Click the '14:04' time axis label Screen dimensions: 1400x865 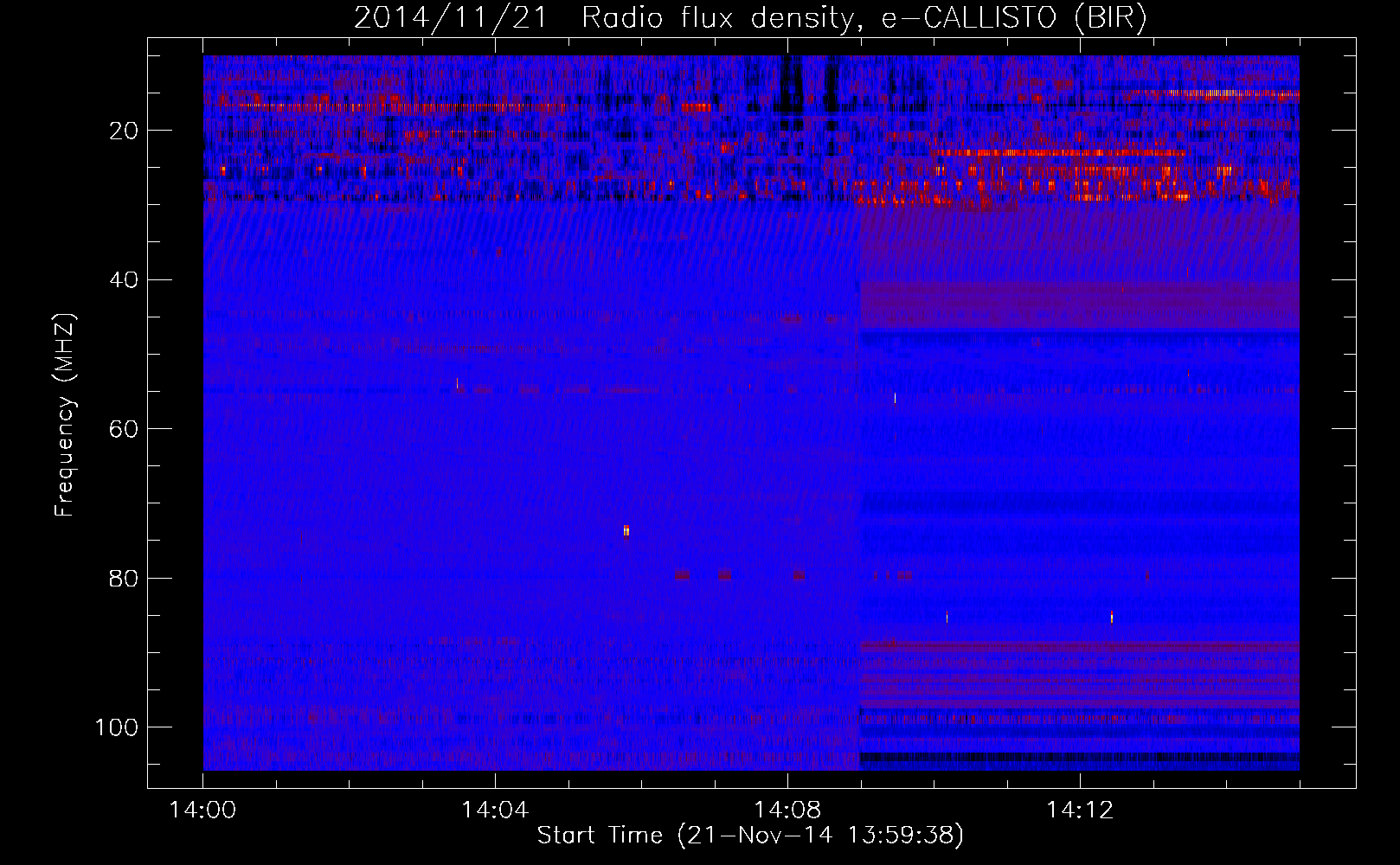click(x=495, y=811)
